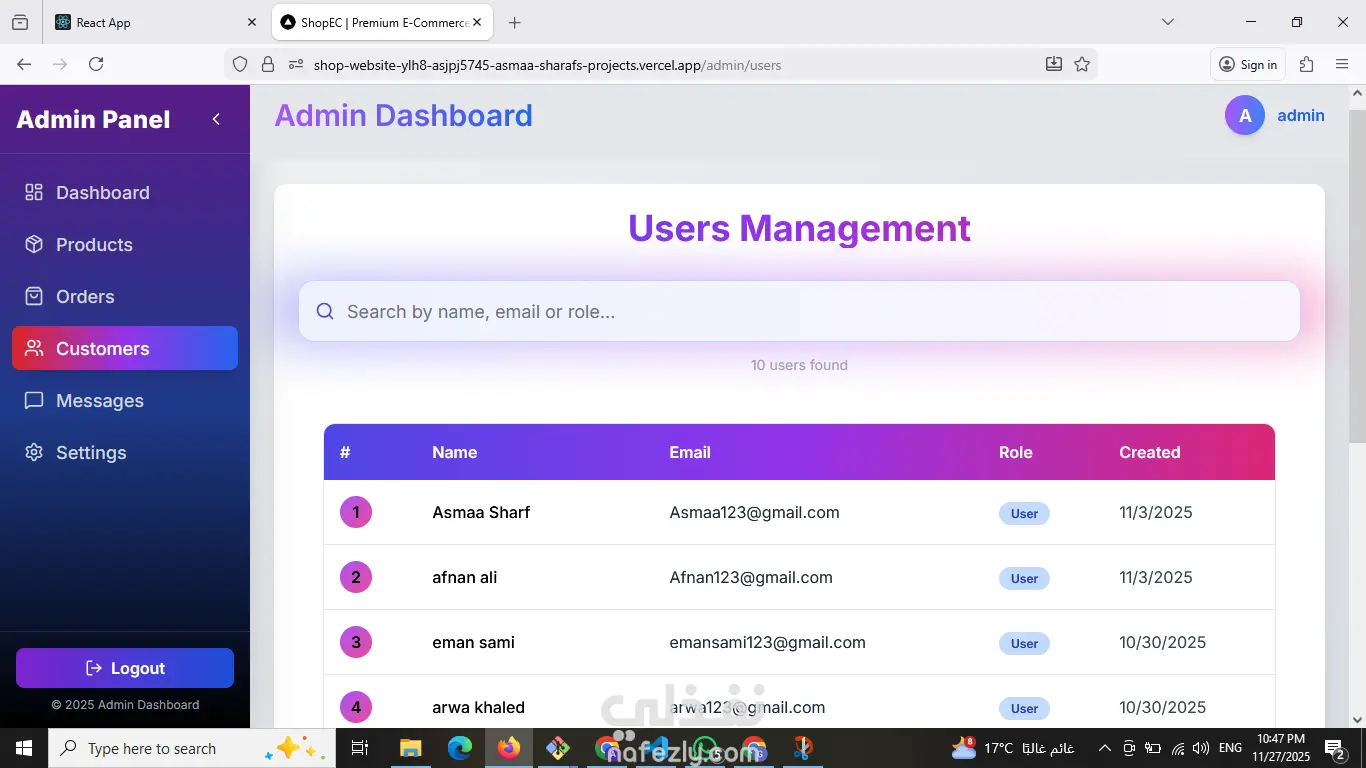Open the Dashboard page in the sidebar
The width and height of the screenshot is (1366, 768).
click(125, 193)
